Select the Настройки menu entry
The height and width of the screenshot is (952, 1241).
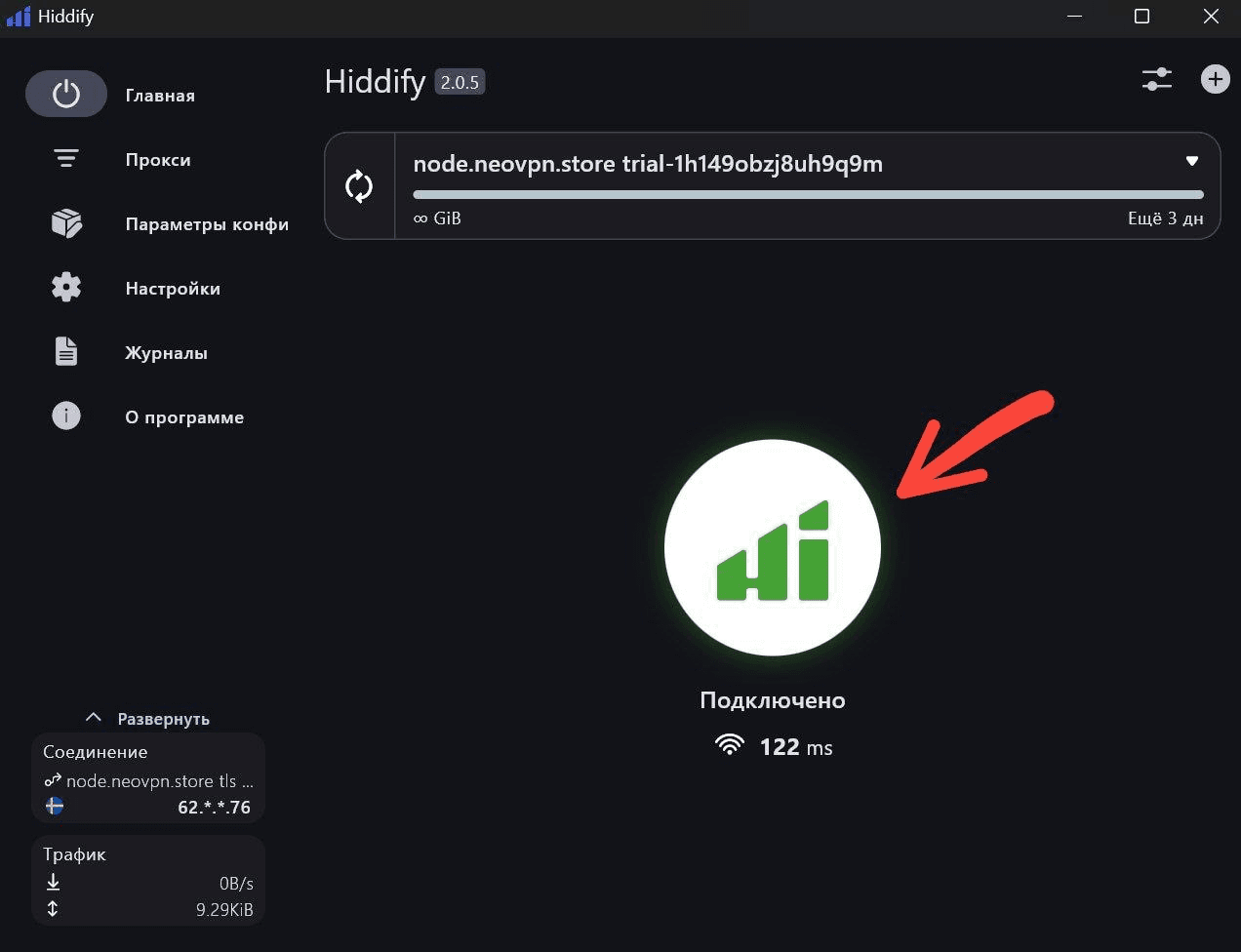click(x=173, y=288)
